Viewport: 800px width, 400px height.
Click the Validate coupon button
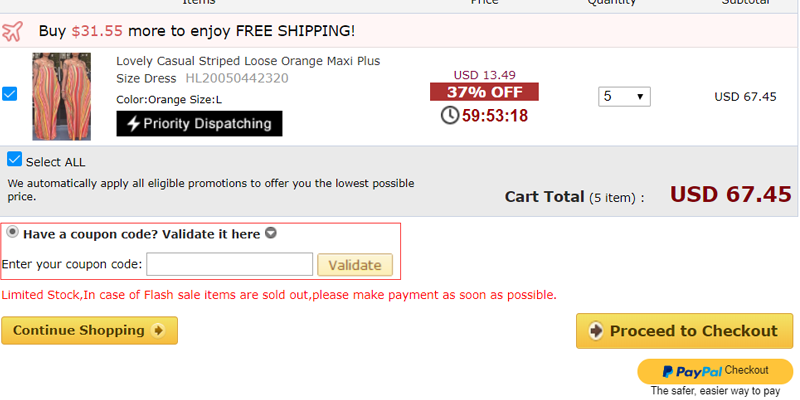[355, 265]
